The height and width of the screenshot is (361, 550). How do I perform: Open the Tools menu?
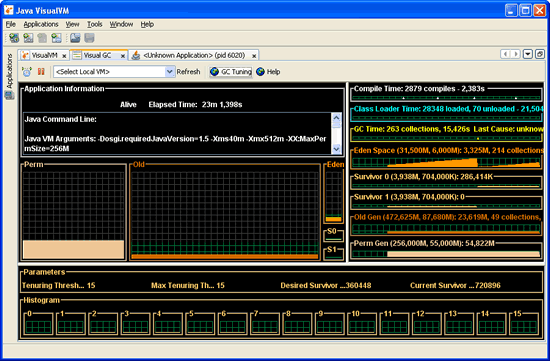(95, 24)
